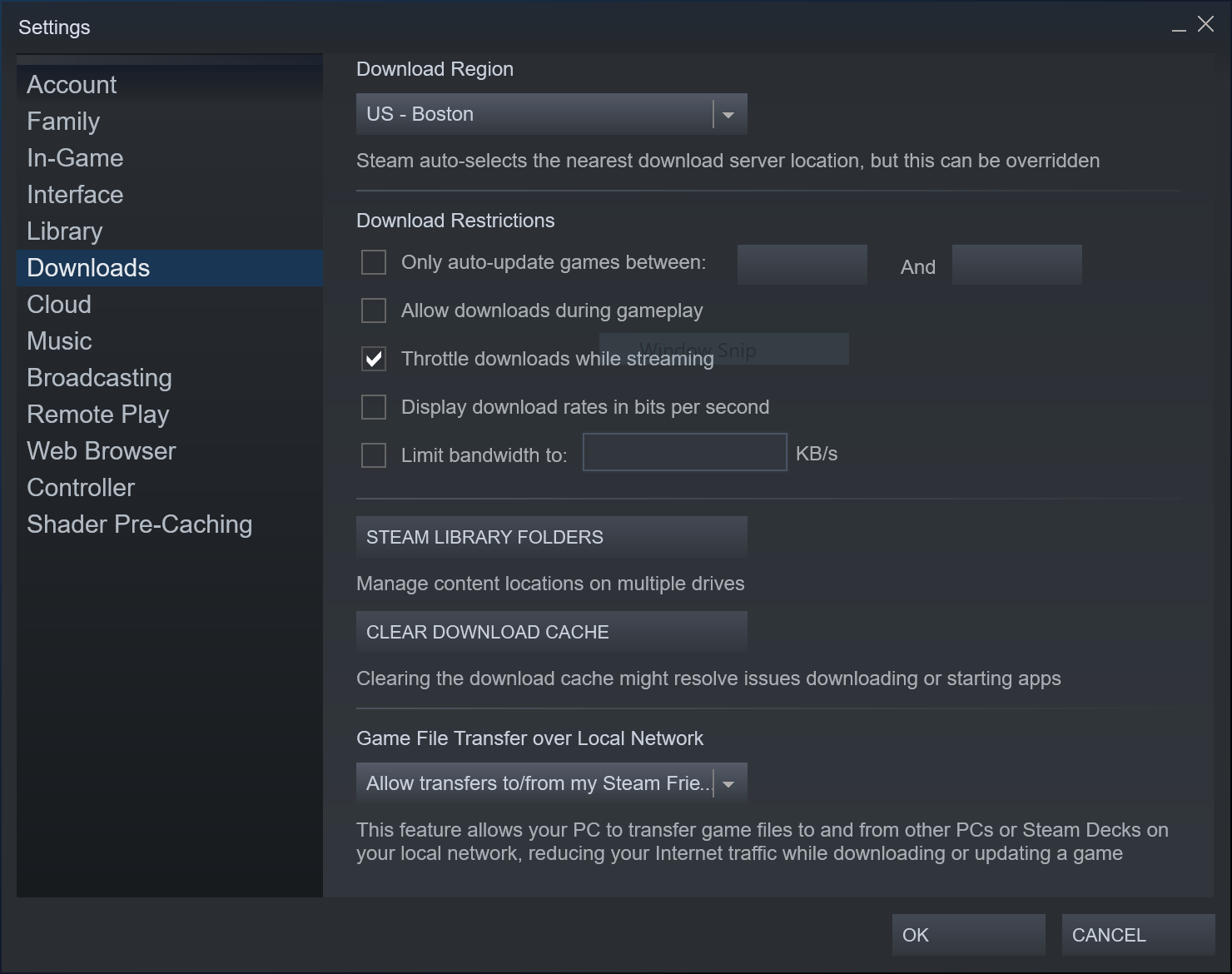Click the 'Game File Transfer over Local Network' heading
Viewport: 1232px width, 974px height.
pos(529,738)
